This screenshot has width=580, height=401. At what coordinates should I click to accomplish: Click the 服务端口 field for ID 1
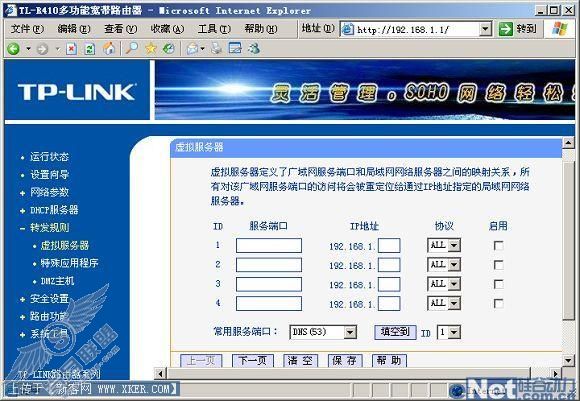[x=269, y=246]
